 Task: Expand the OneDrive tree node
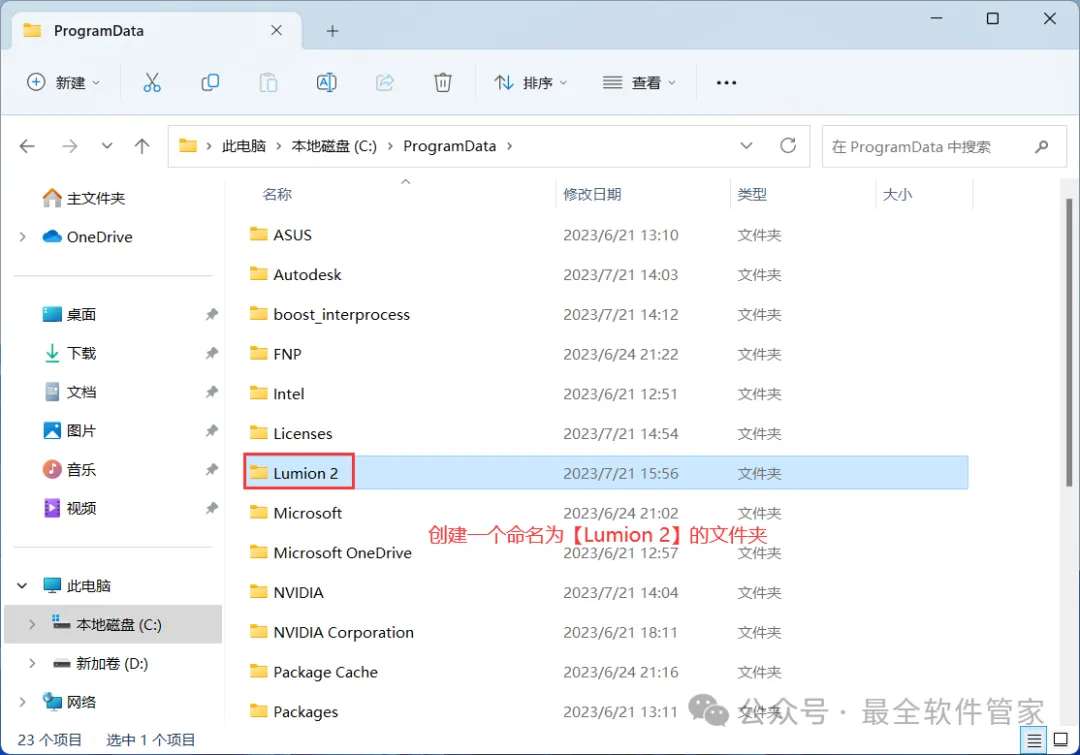click(x=23, y=237)
